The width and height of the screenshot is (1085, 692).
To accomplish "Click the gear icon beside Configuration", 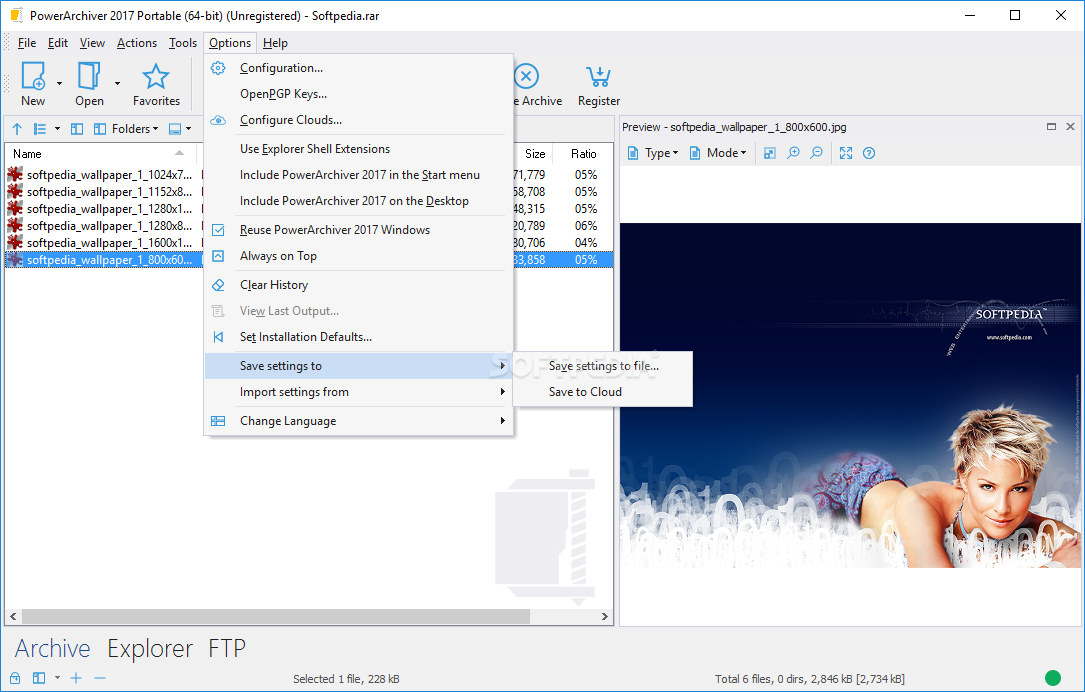I will tap(218, 68).
